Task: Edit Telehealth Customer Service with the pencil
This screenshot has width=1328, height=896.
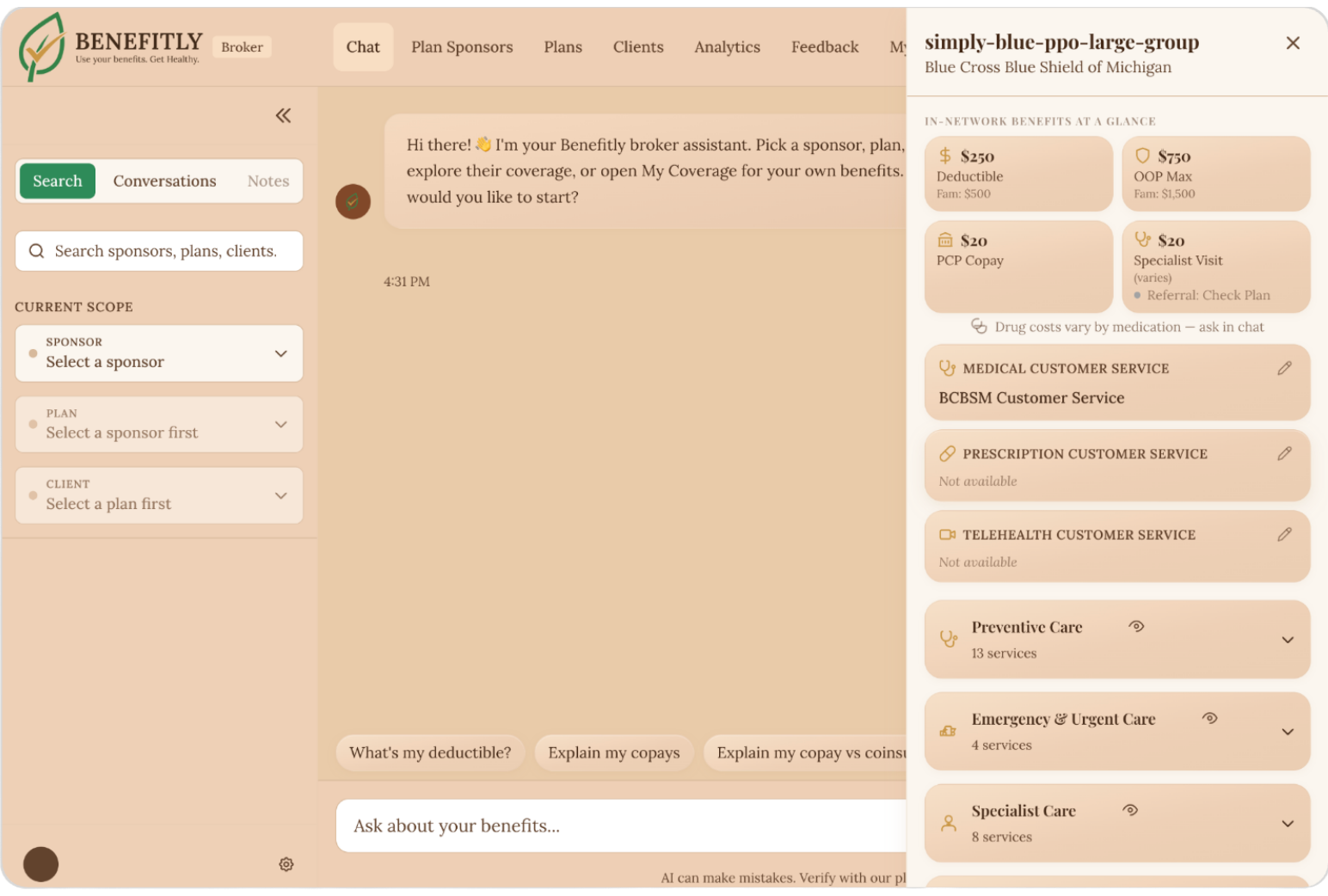Action: coord(1285,534)
